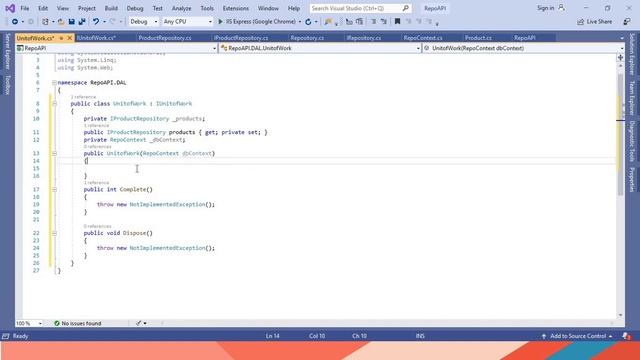This screenshot has width=640, height=360.
Task: Open the File menu
Action: (24, 8)
